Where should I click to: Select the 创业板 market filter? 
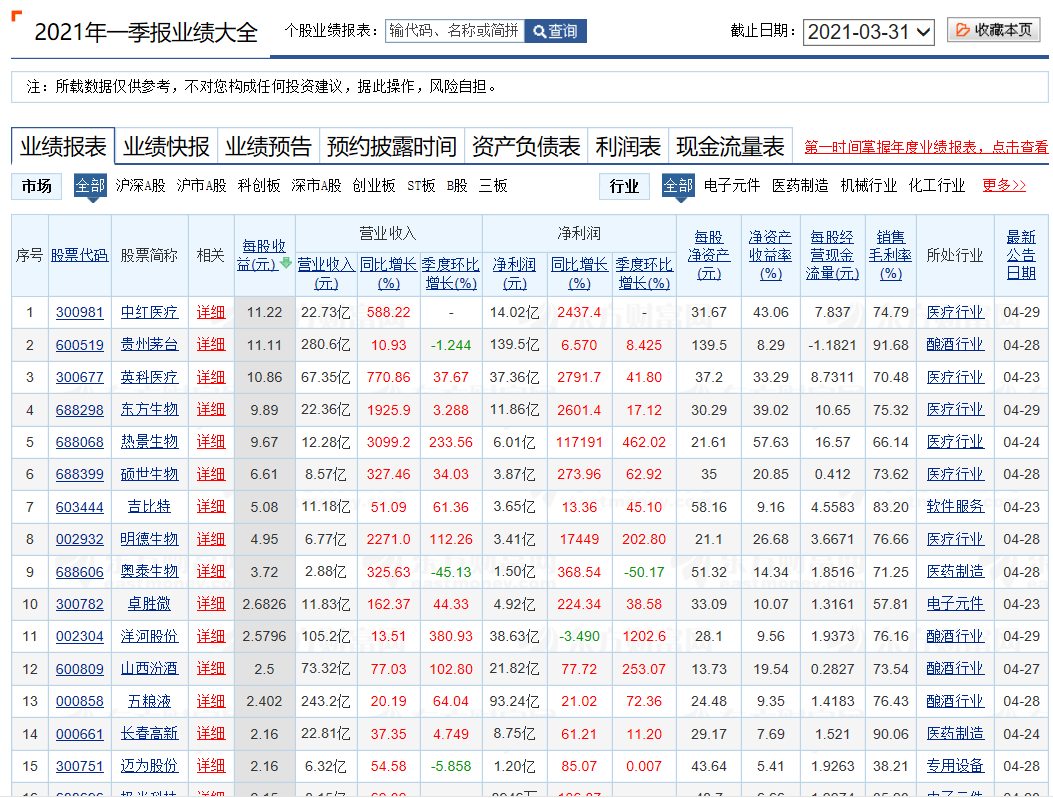point(371,185)
